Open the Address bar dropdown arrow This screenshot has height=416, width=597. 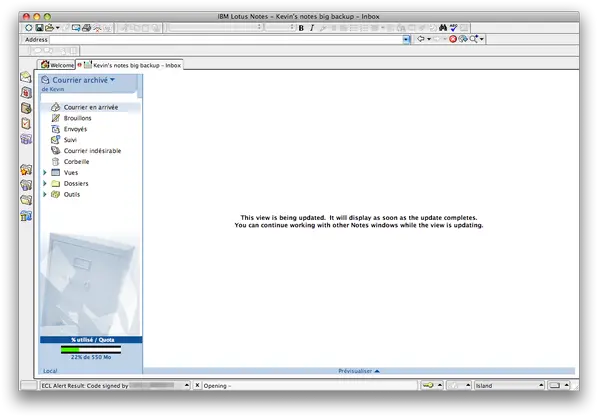[x=407, y=39]
